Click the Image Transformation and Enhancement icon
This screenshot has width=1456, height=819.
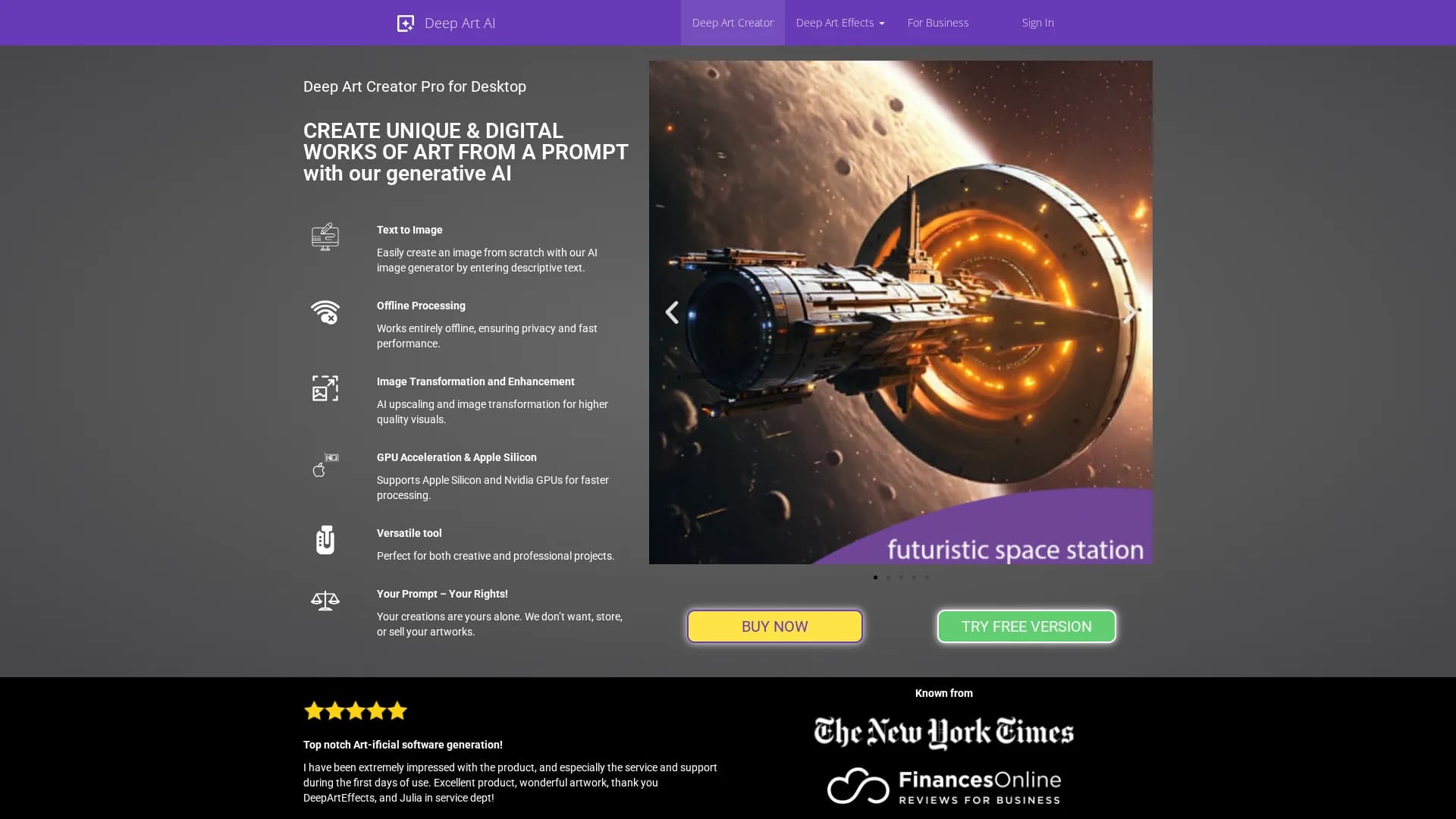click(x=325, y=388)
